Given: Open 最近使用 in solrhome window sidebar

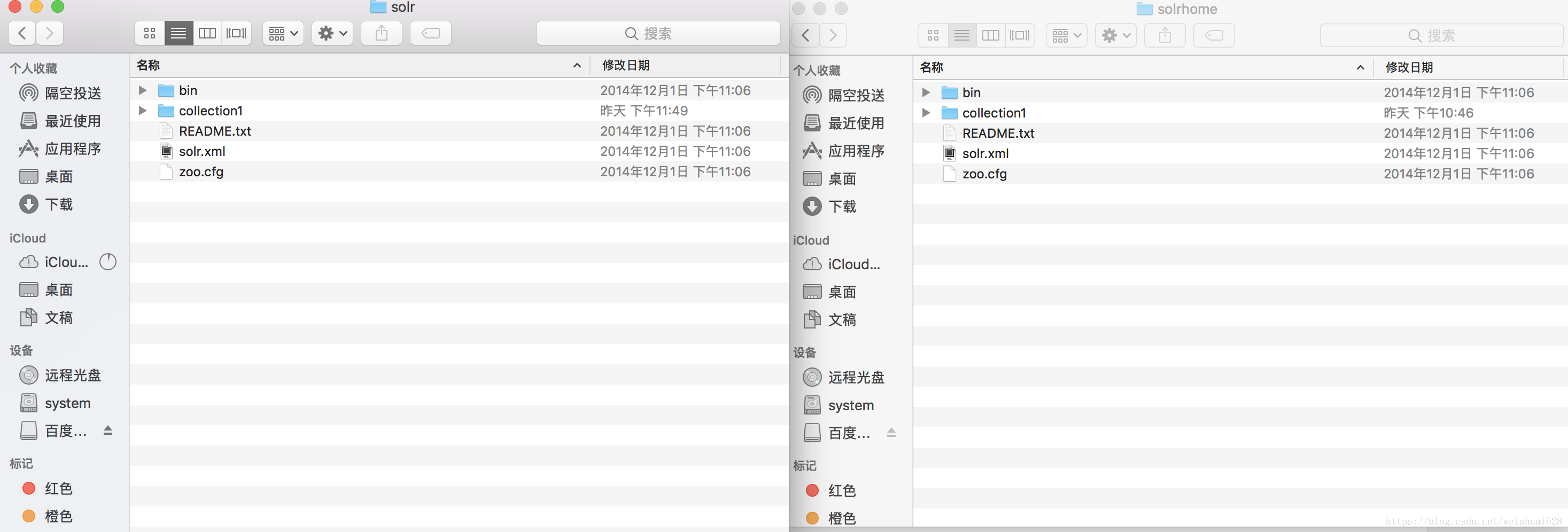Looking at the screenshot, I should tap(844, 123).
